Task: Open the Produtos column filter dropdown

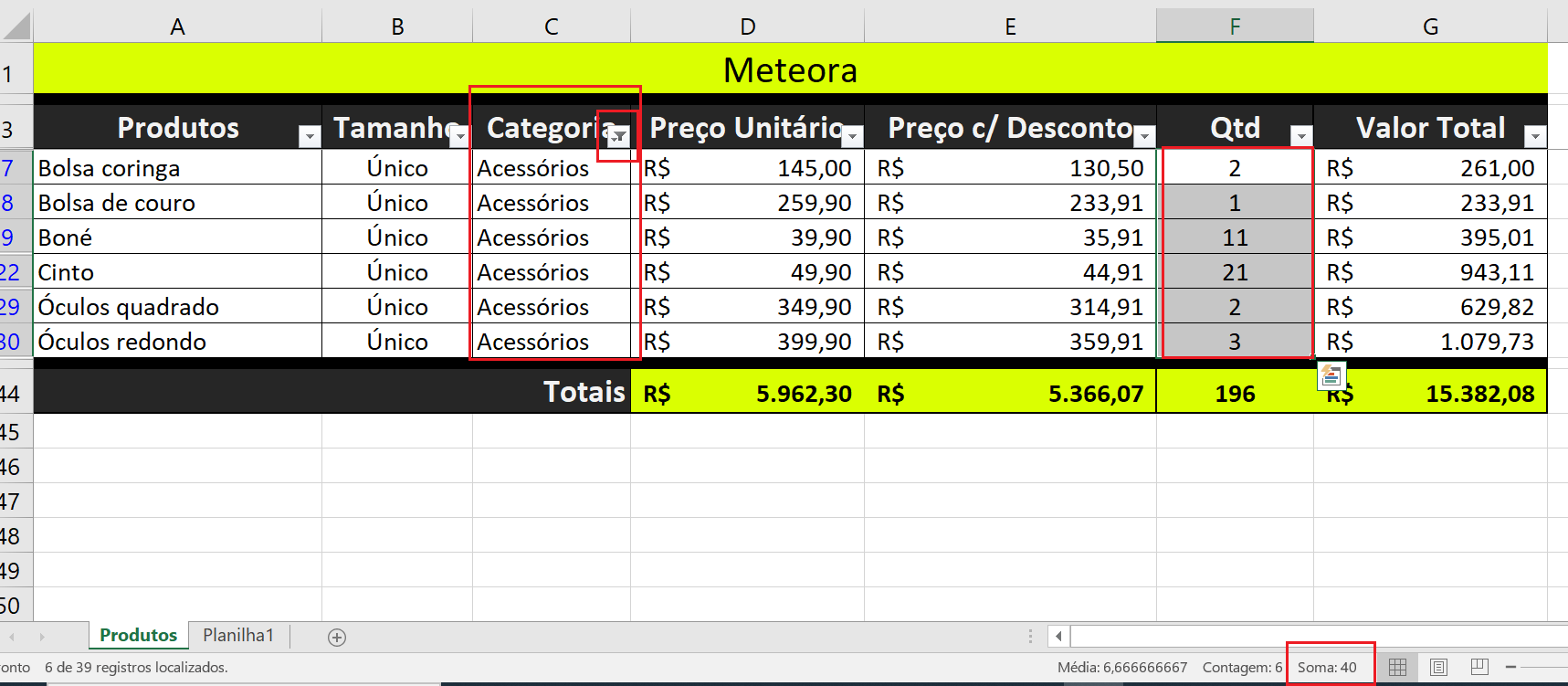Action: (x=310, y=137)
